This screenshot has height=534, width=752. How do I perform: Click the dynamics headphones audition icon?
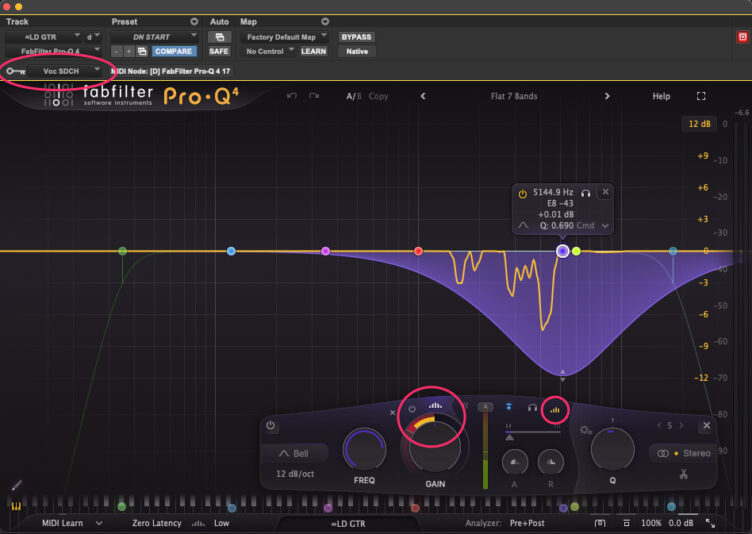tap(532, 408)
